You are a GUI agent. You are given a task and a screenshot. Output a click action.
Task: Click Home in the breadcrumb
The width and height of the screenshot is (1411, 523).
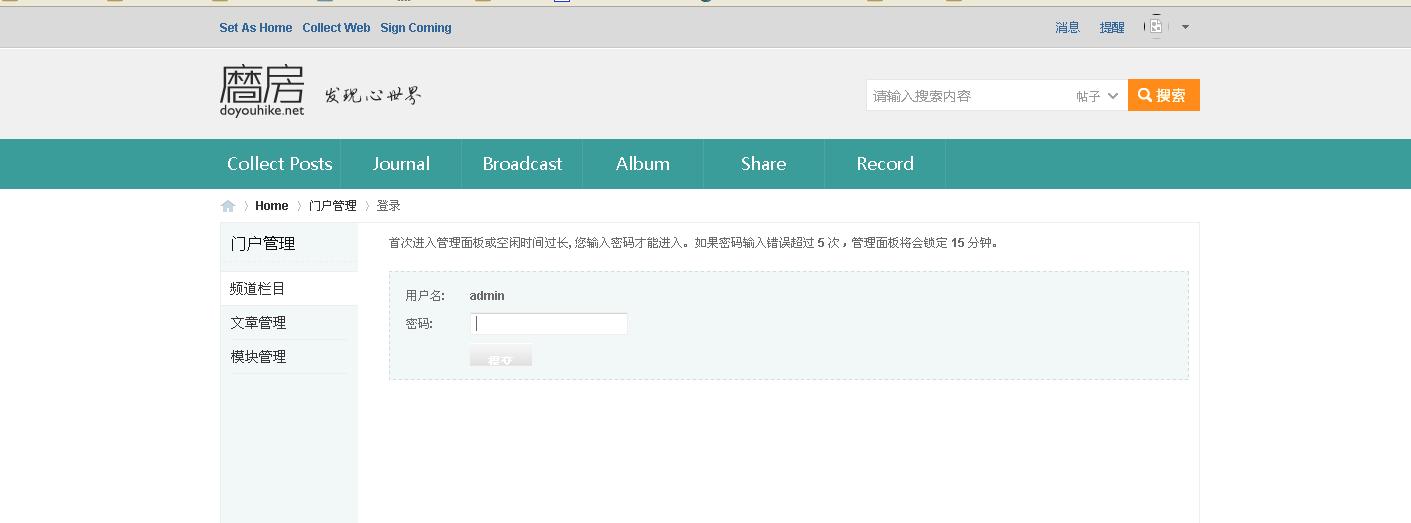tap(272, 206)
